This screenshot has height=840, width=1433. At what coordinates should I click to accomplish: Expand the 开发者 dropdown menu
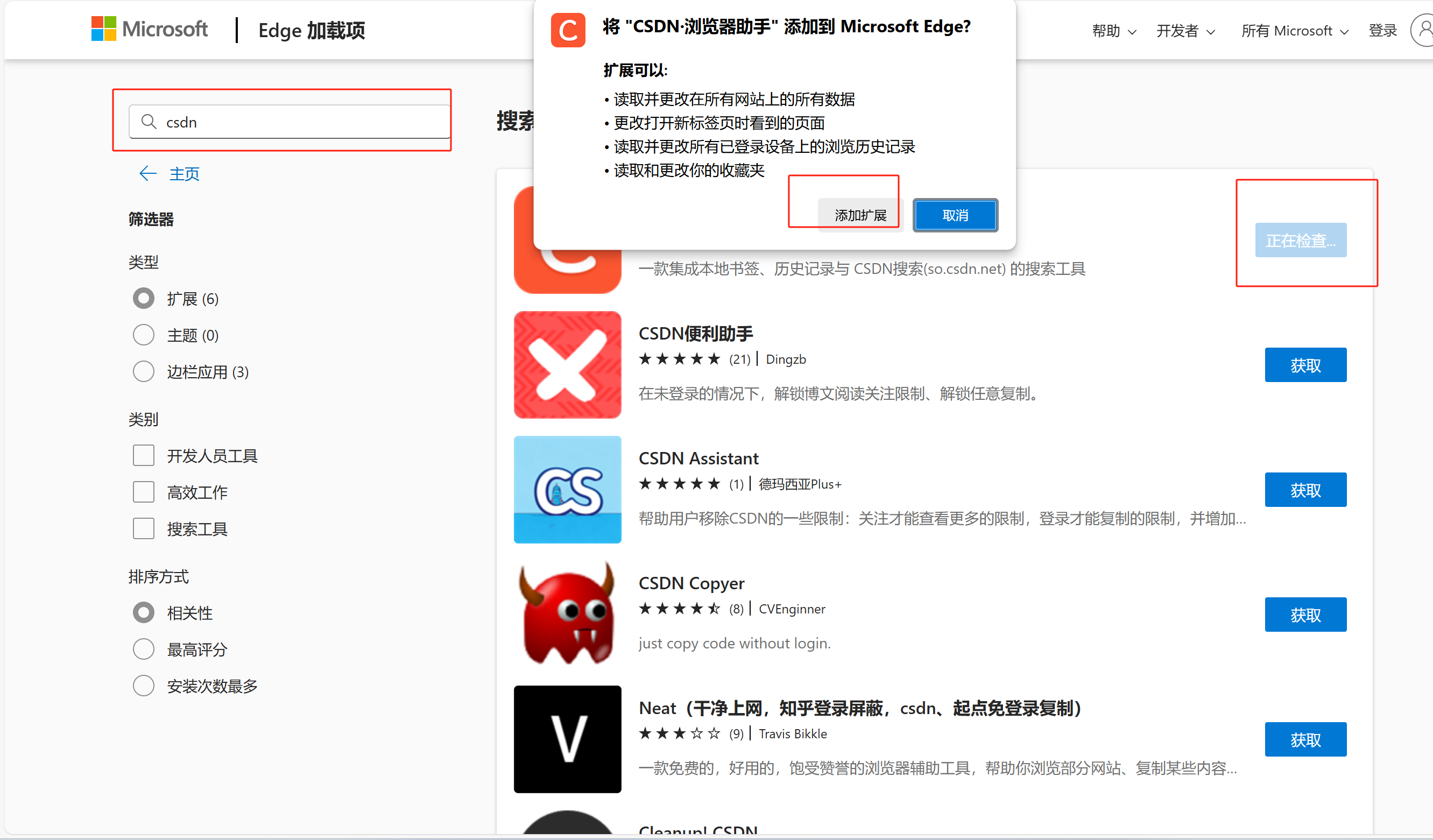[1185, 31]
